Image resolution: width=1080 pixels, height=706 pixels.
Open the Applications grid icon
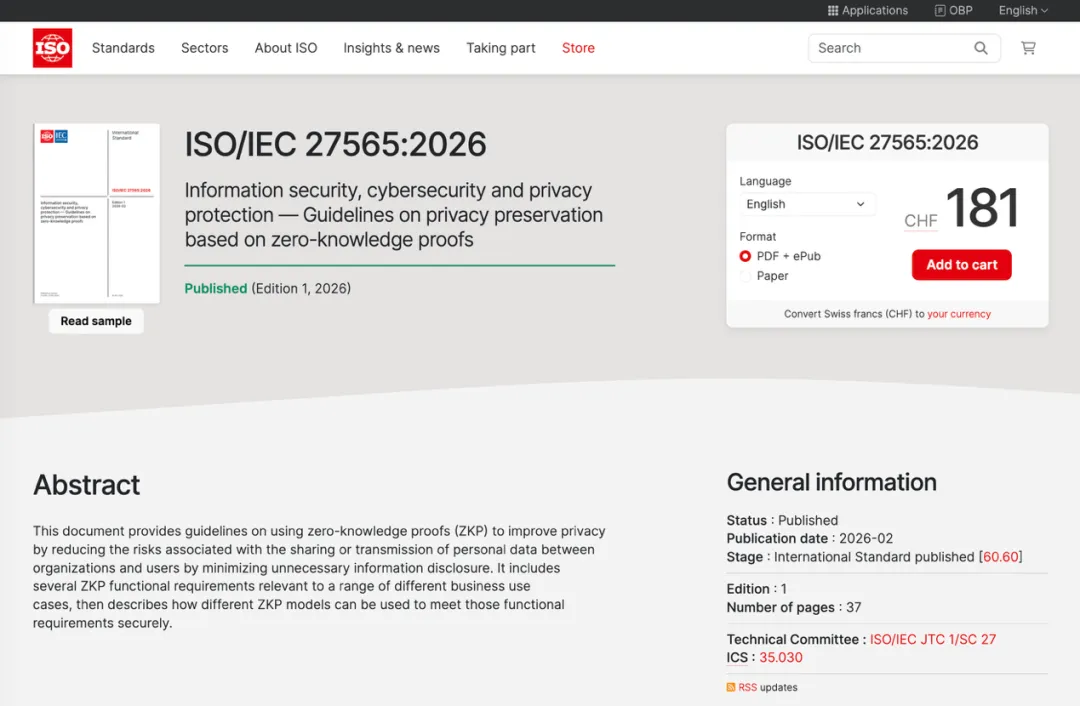click(833, 11)
